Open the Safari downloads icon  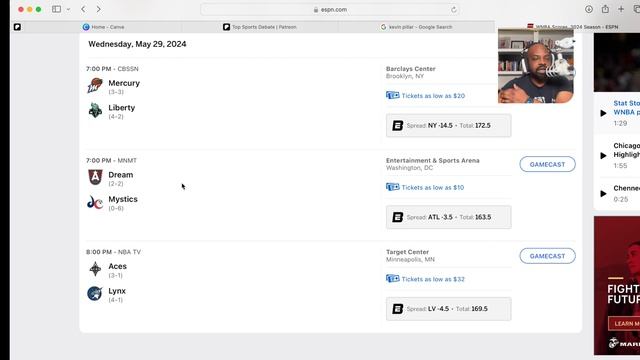[589, 9]
